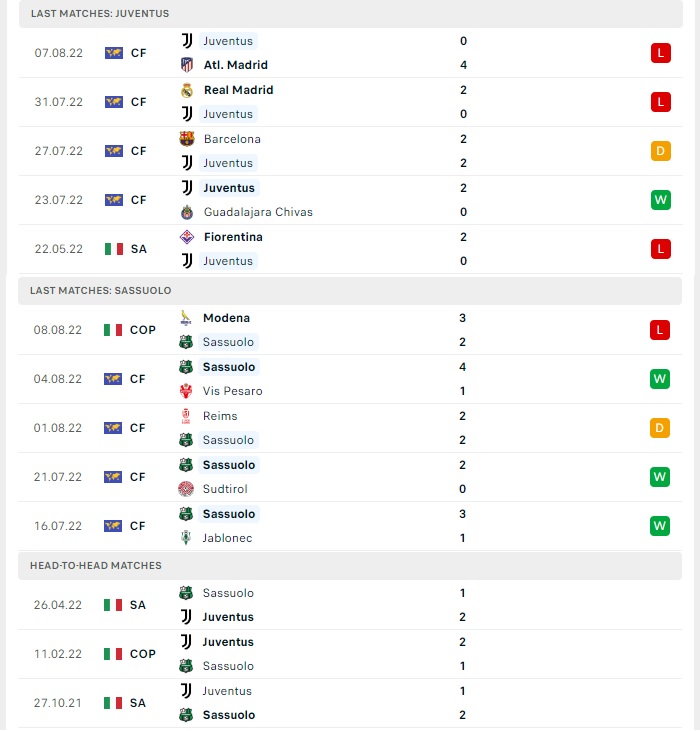The image size is (700, 731).
Task: Click the Modena club crest
Action: (x=186, y=318)
